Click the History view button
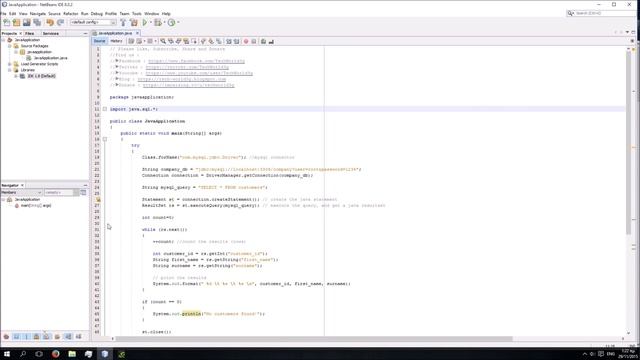Viewport: 640px width, 360px height. pos(116,41)
